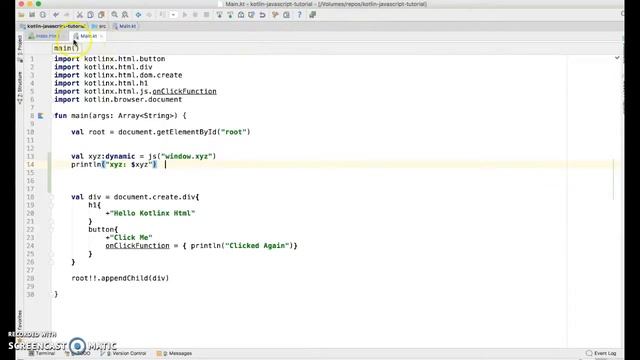Toggle the Structure tool window sidebar button

pyautogui.click(x=20, y=88)
